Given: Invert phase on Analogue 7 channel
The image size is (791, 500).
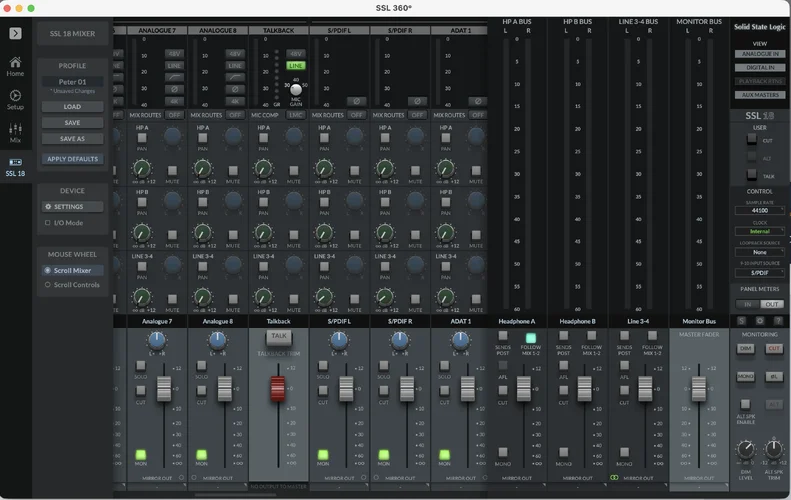Looking at the screenshot, I should (x=174, y=89).
